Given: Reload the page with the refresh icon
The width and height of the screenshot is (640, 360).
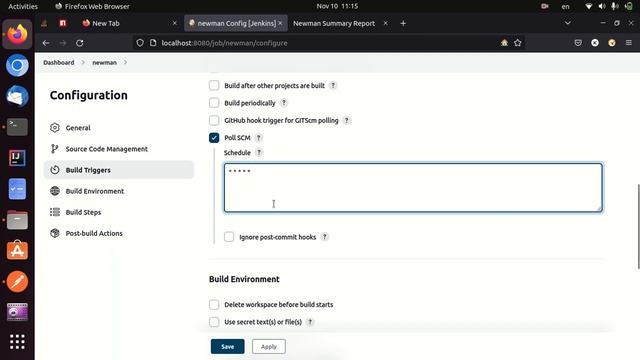Looking at the screenshot, I should point(80,43).
